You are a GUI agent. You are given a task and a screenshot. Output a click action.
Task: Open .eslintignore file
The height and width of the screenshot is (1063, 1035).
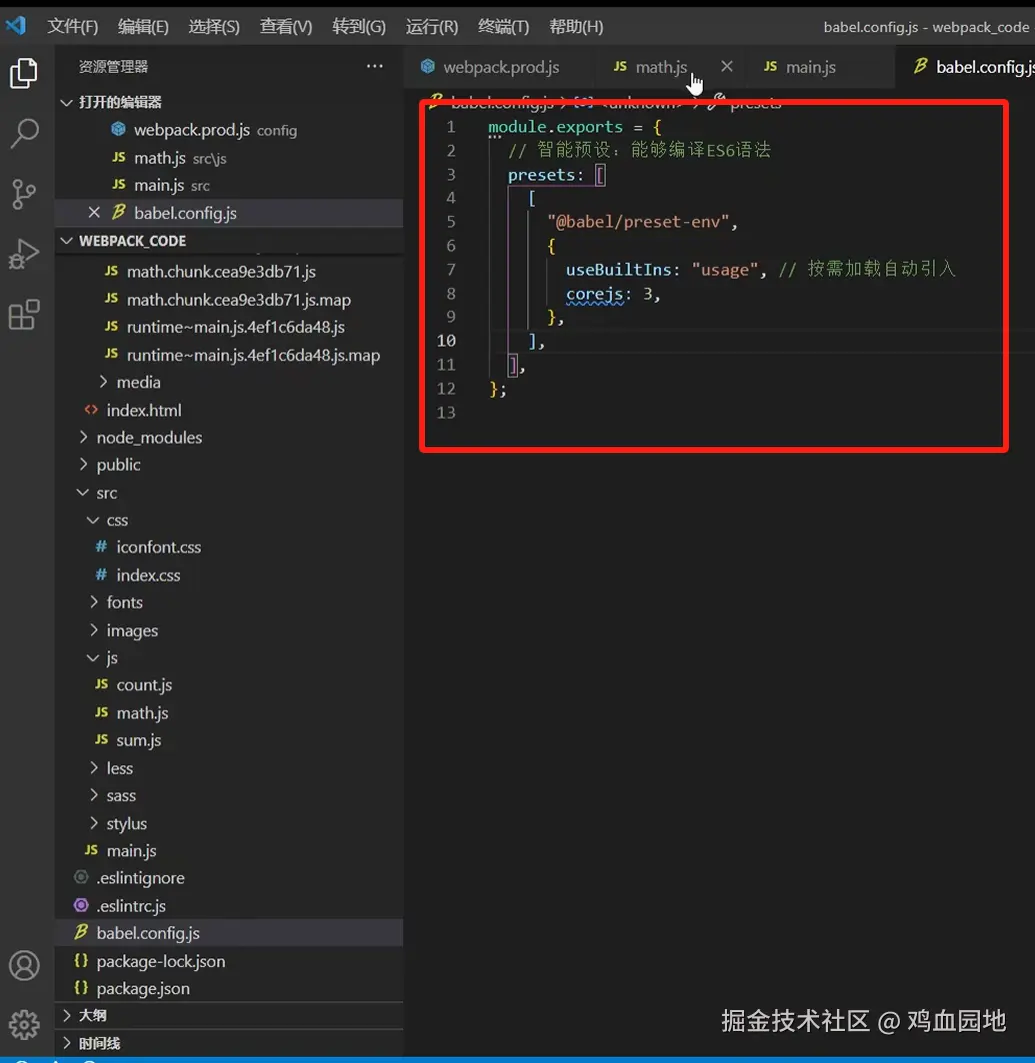230,878
